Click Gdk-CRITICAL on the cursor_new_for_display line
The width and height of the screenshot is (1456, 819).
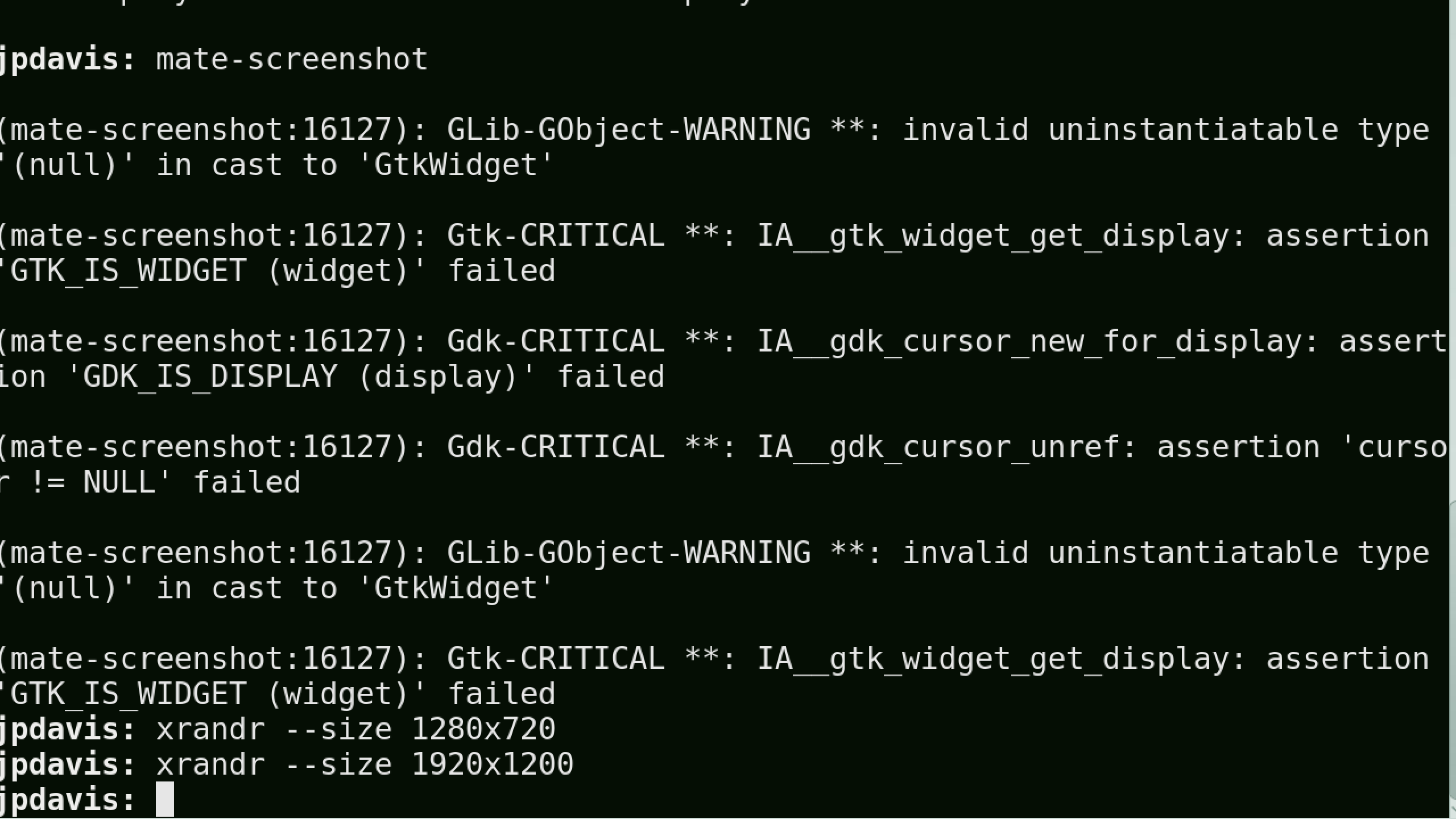(x=556, y=341)
